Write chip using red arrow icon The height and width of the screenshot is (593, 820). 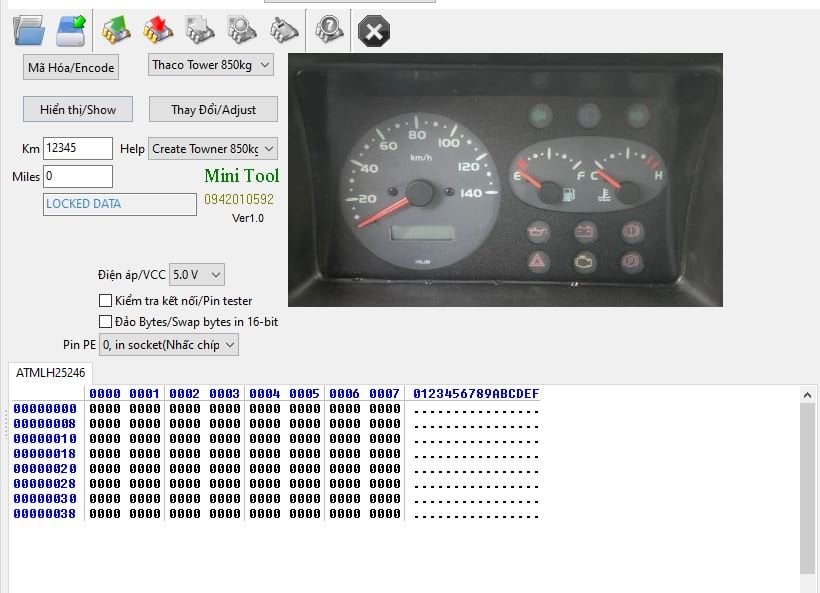click(x=158, y=29)
